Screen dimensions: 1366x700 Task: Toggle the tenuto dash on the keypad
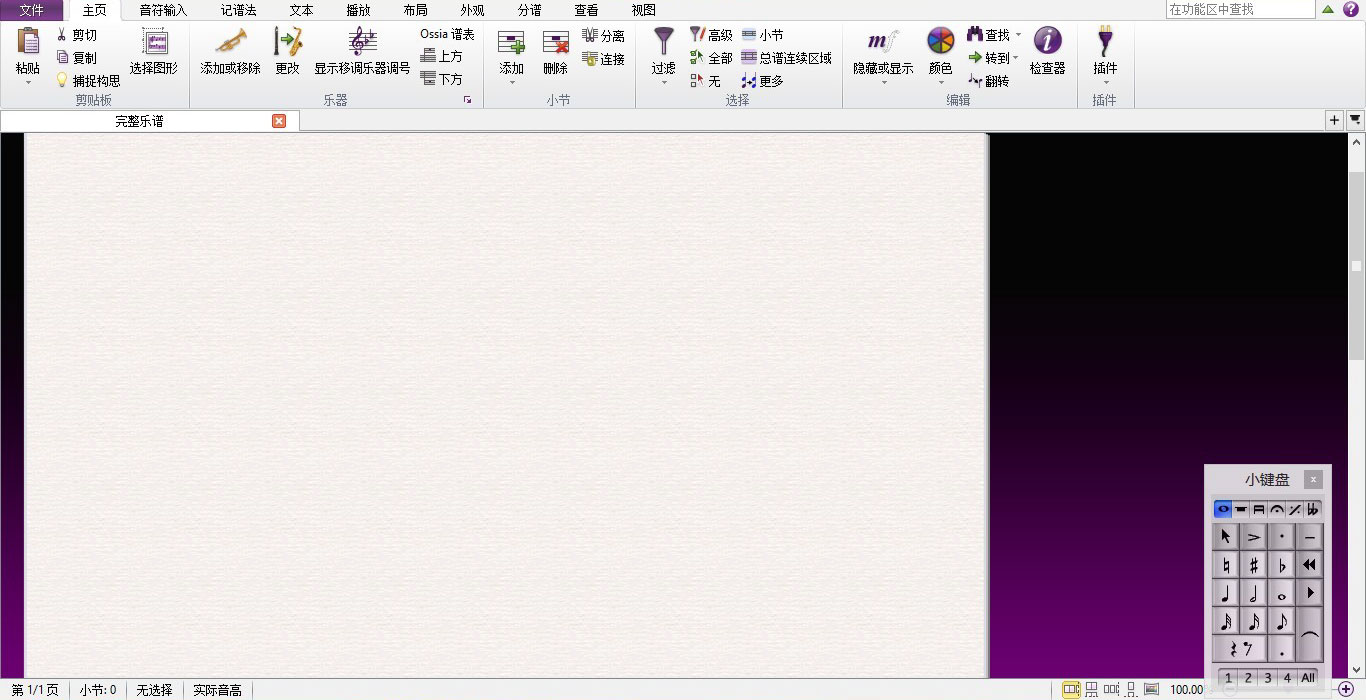[x=1310, y=537]
